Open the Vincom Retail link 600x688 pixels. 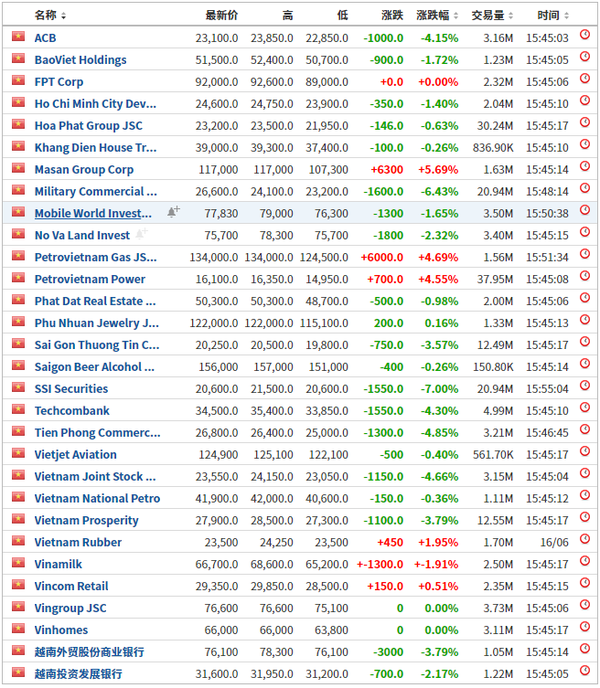tap(71, 586)
